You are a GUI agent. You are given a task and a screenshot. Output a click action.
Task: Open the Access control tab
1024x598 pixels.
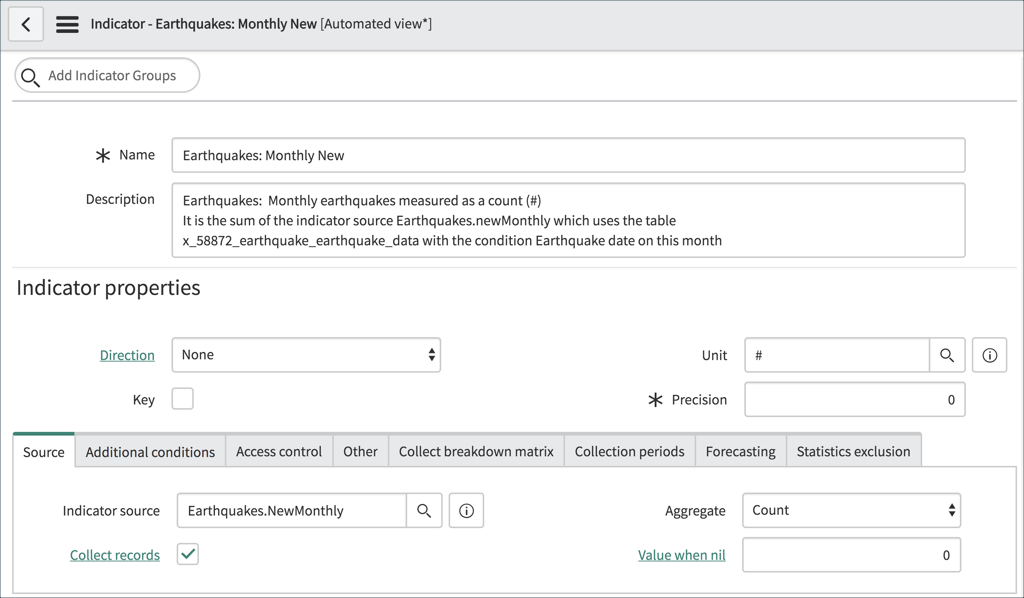(x=279, y=451)
